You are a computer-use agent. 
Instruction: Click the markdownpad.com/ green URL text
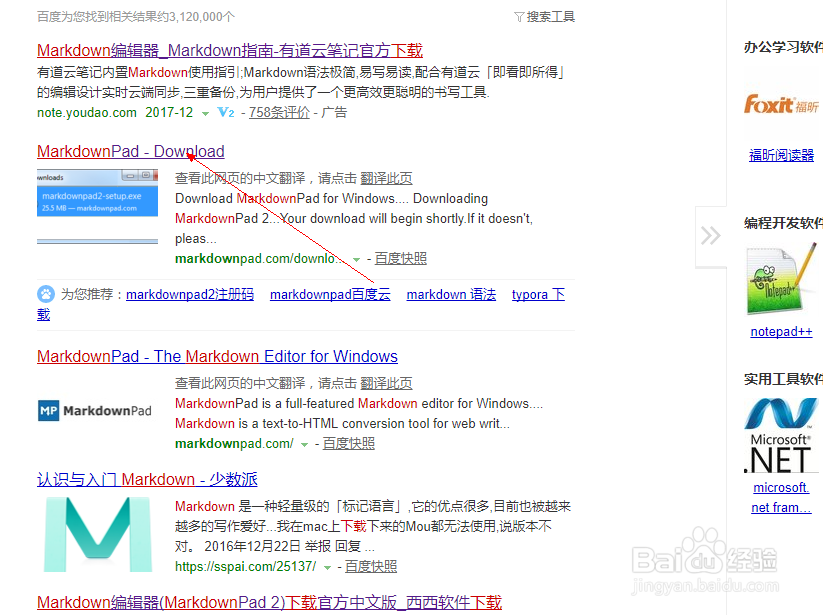(234, 444)
